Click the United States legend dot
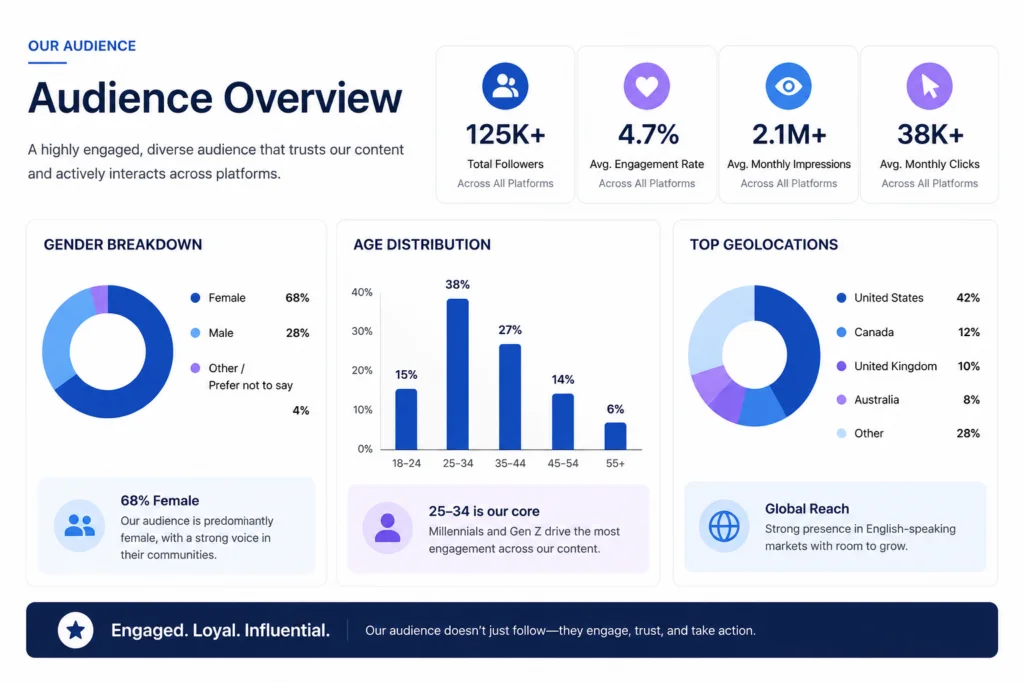The width and height of the screenshot is (1024, 683). (841, 298)
